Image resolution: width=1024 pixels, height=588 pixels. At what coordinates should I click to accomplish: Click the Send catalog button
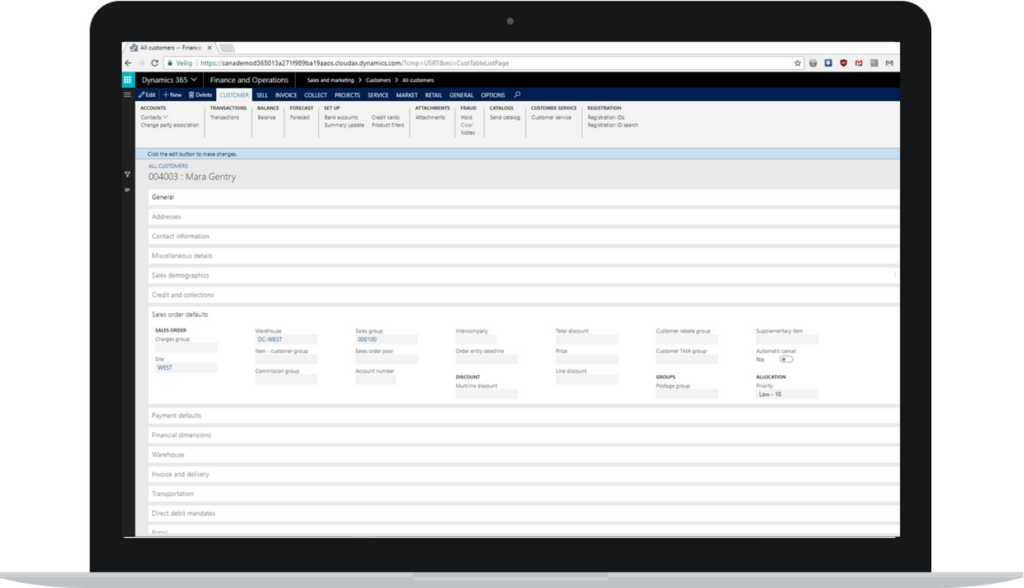(x=505, y=116)
